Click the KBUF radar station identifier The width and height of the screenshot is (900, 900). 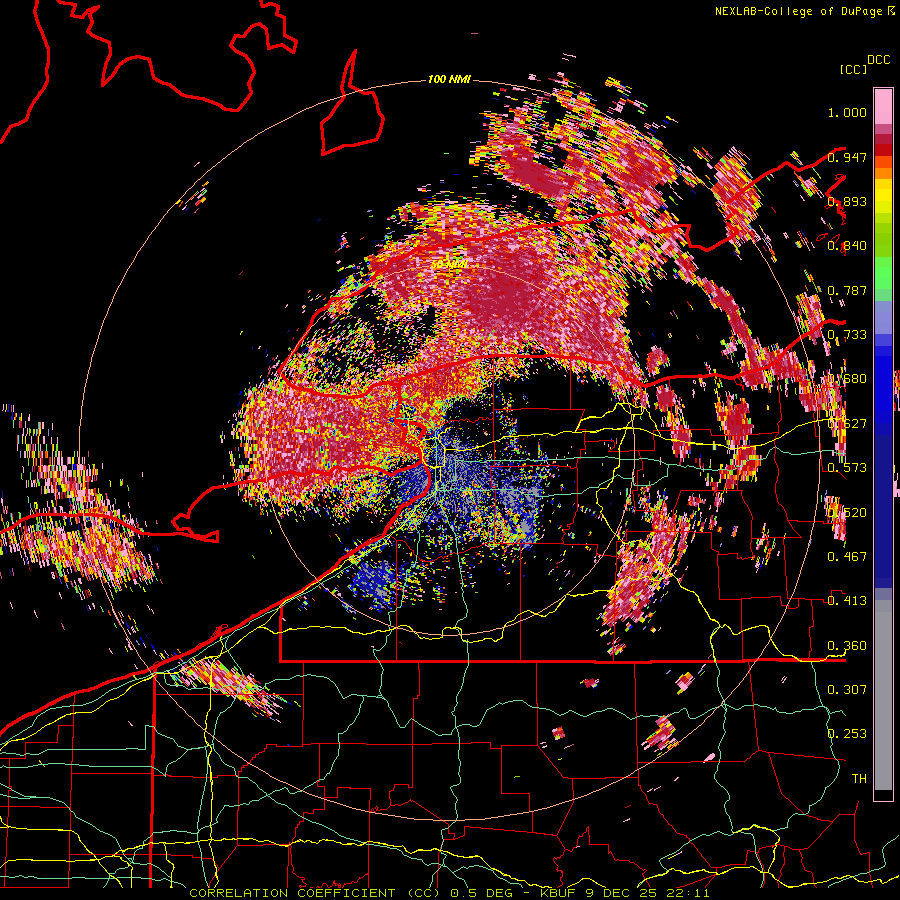[x=559, y=893]
